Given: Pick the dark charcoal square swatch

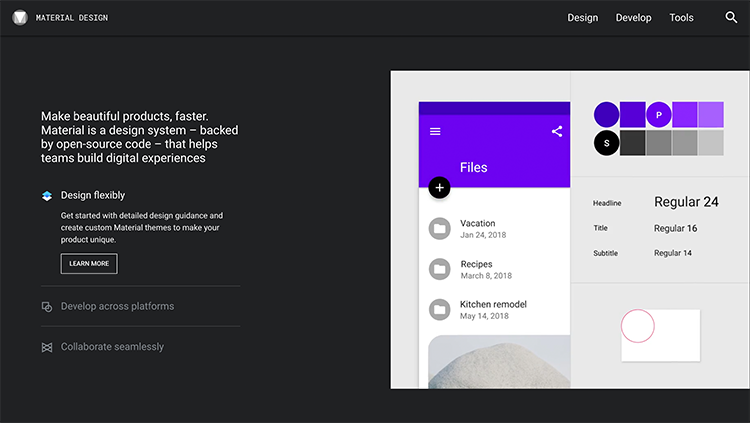Looking at the screenshot, I should 632,143.
